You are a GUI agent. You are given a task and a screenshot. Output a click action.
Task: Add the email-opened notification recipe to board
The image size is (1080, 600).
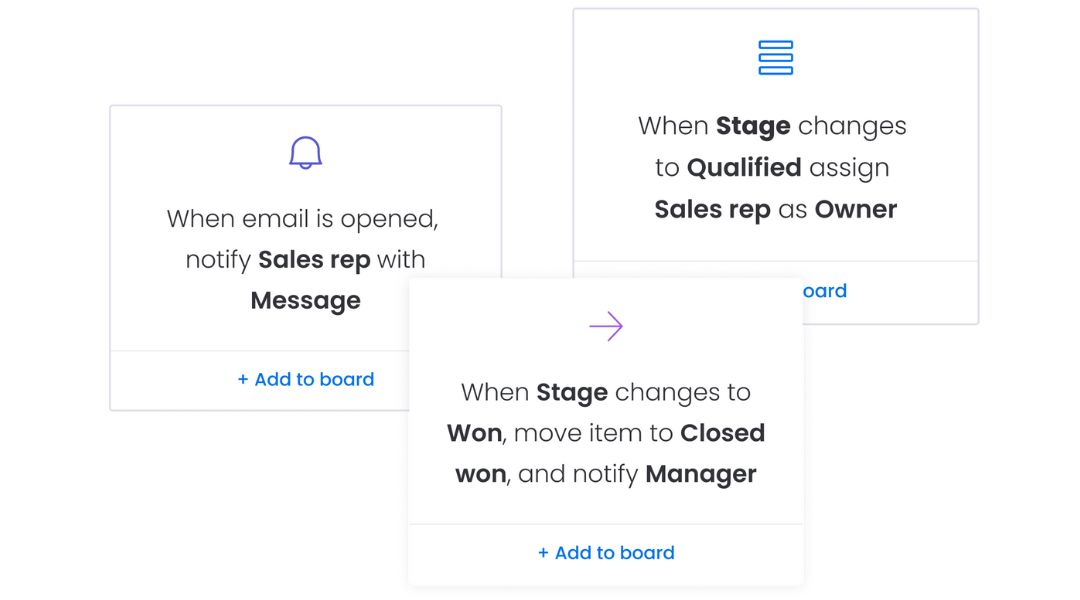305,379
